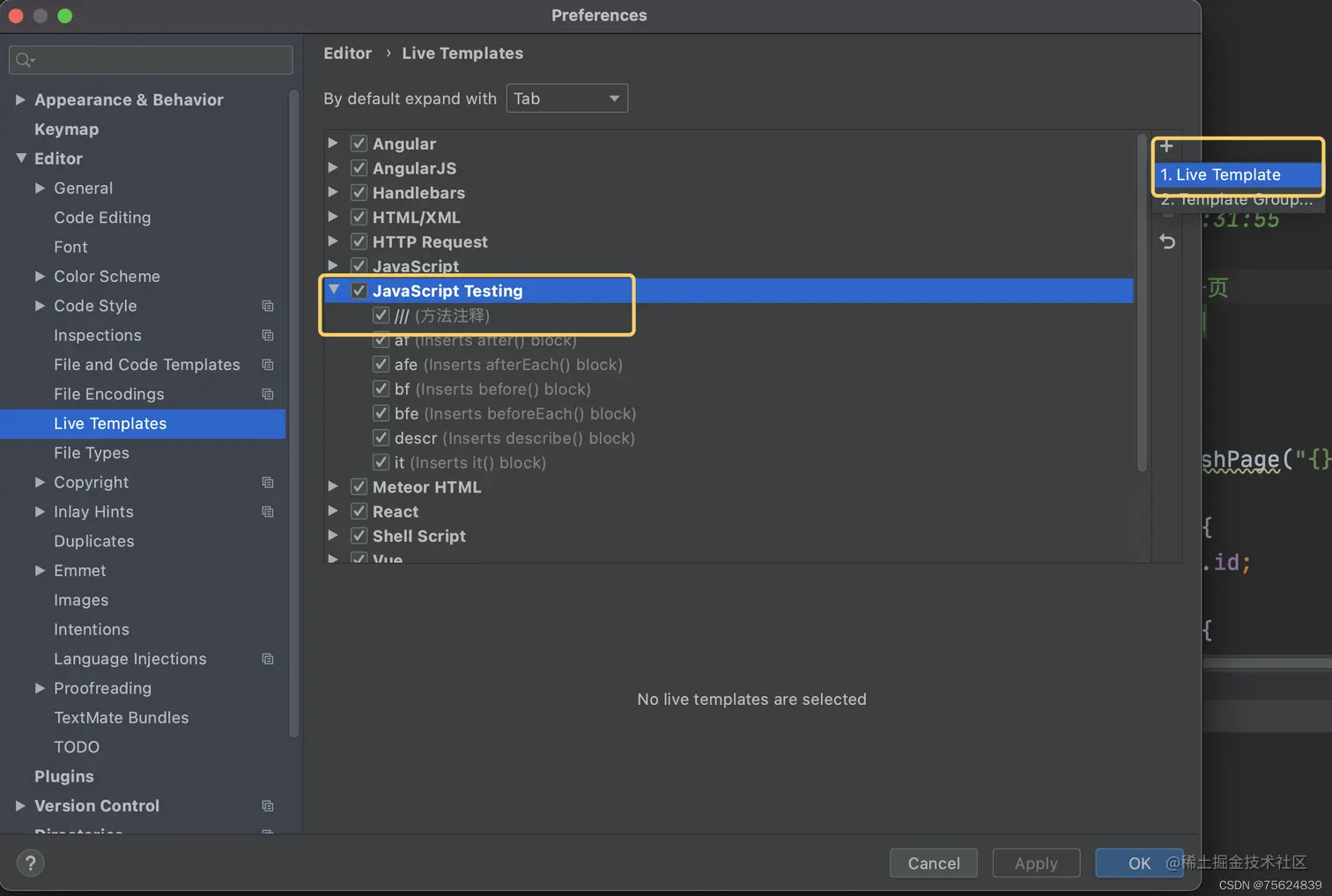Expand the Version Control section

20,805
